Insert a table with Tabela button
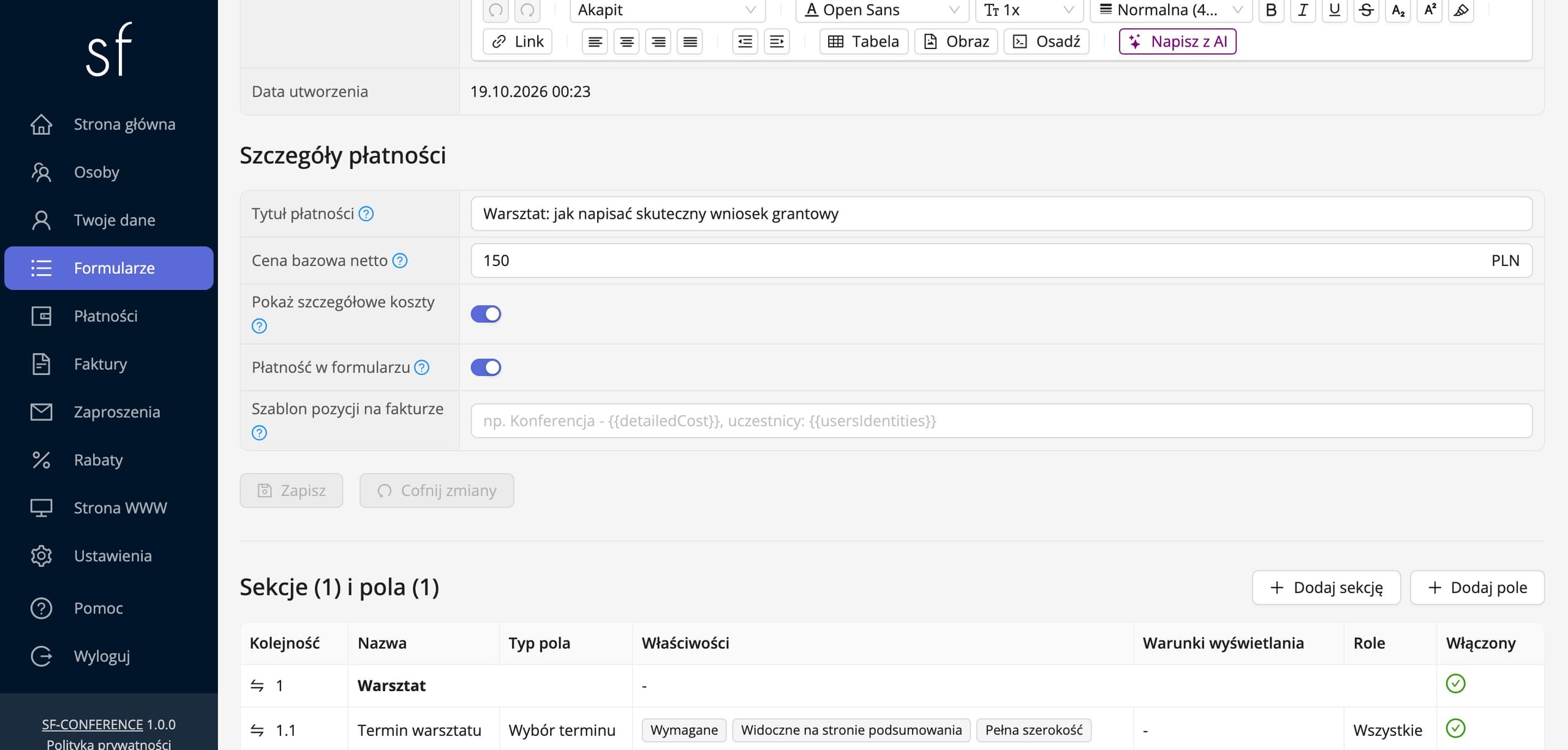 click(864, 42)
